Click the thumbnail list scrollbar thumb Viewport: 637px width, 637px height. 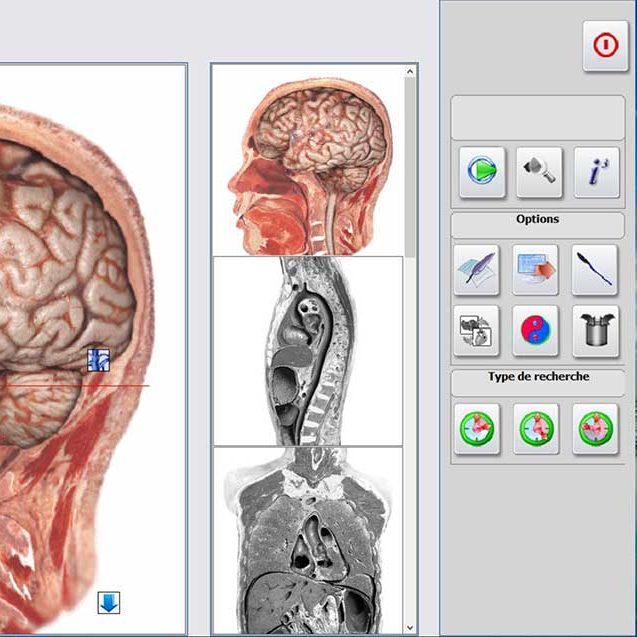click(410, 167)
